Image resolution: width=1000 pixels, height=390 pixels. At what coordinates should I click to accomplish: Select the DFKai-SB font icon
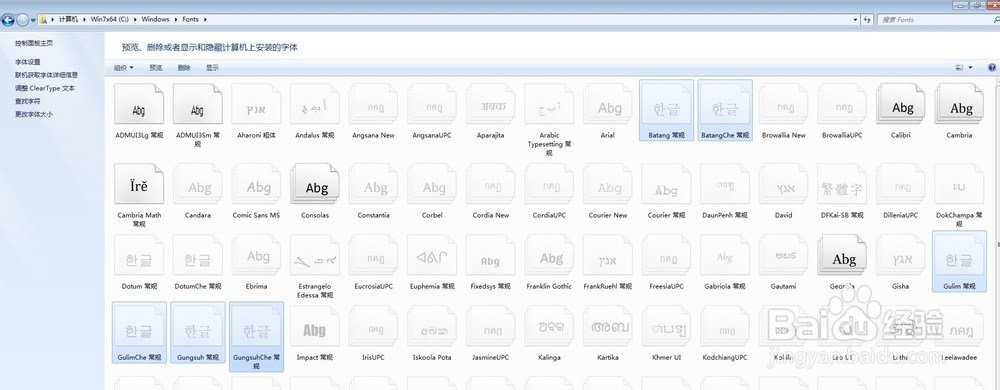[842, 184]
